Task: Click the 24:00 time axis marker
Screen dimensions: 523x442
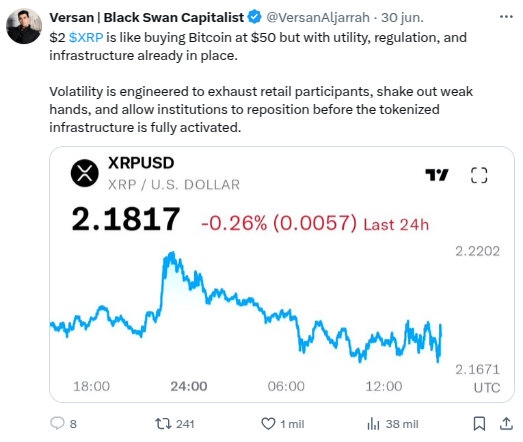Action: 189,386
